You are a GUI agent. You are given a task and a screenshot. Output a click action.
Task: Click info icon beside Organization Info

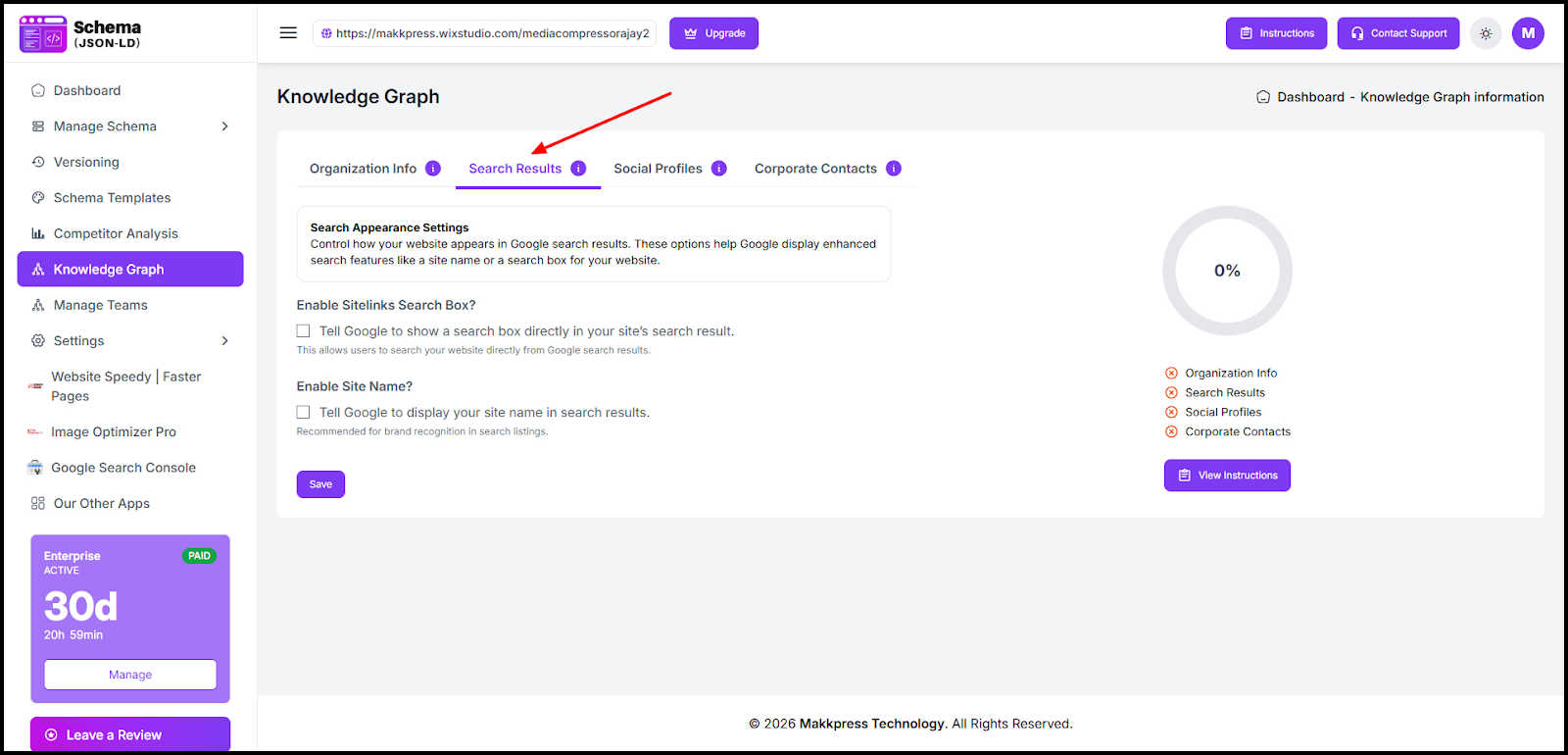(433, 169)
